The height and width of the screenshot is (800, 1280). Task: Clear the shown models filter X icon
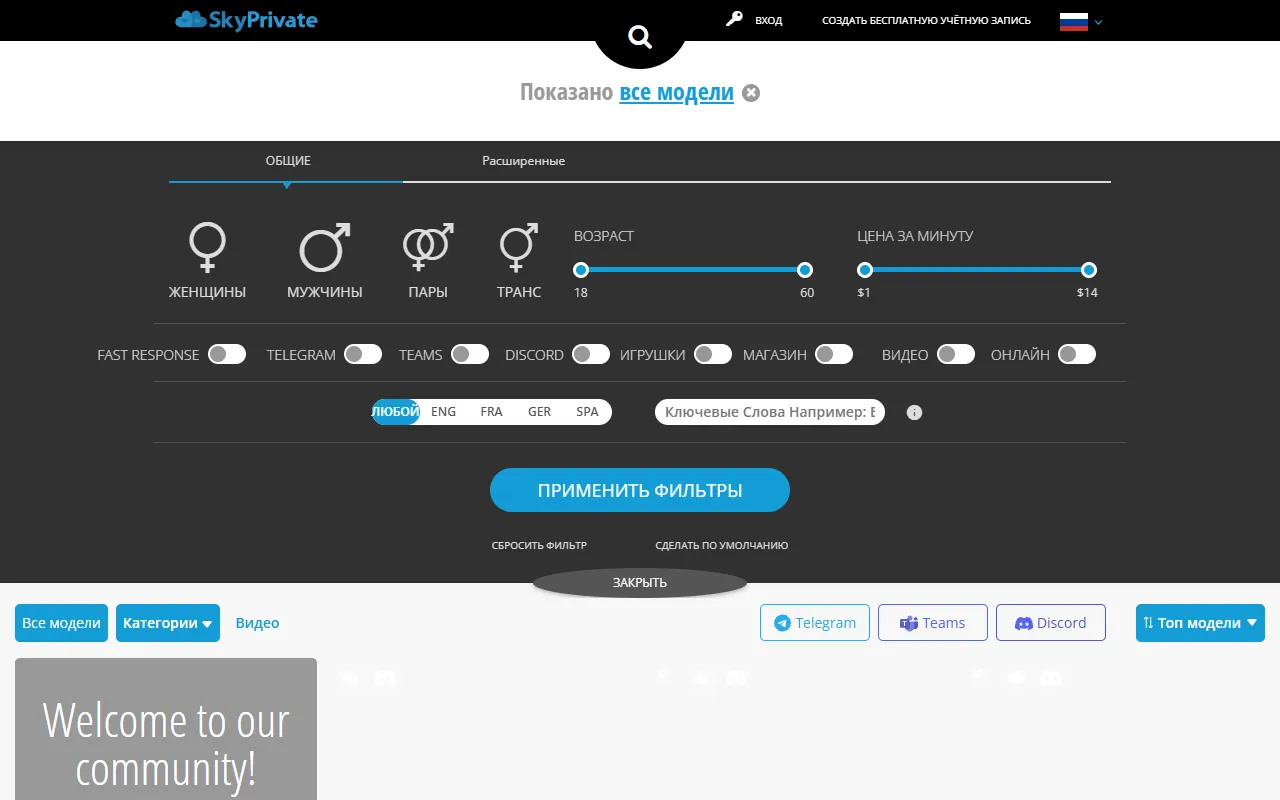[x=751, y=93]
